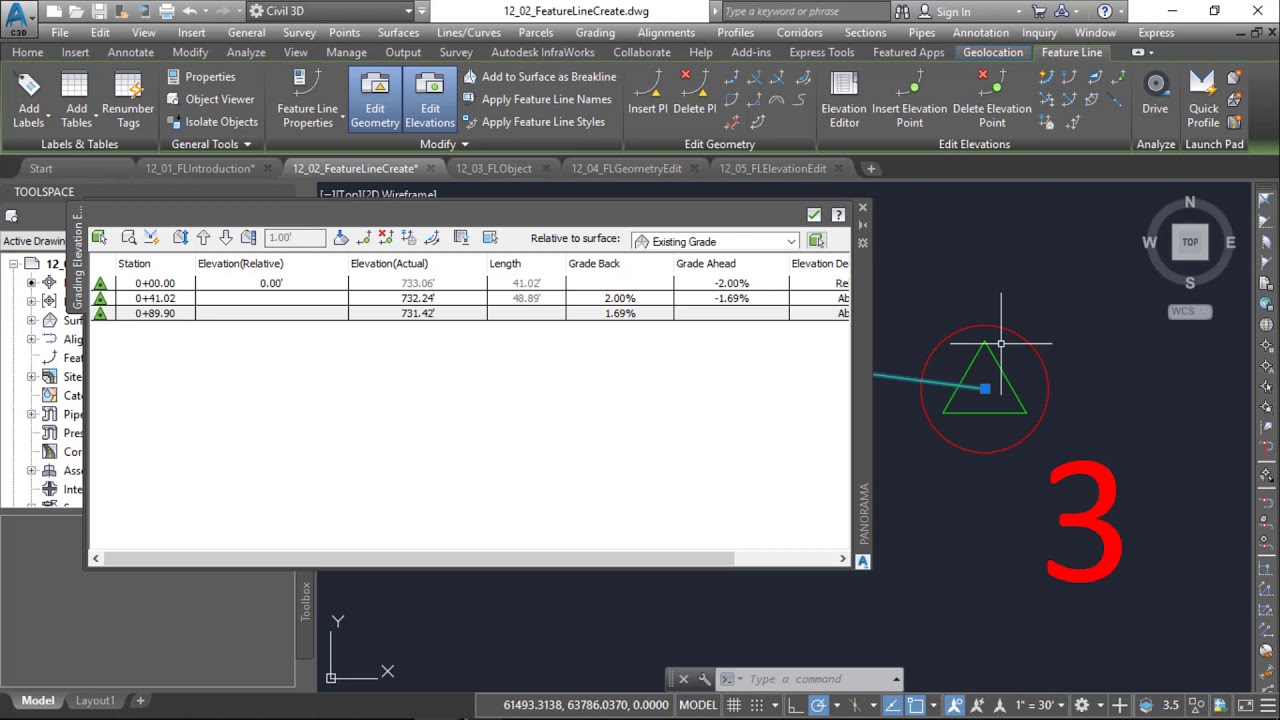The width and height of the screenshot is (1280, 720).
Task: Open Panorama help question mark
Action: (x=838, y=214)
